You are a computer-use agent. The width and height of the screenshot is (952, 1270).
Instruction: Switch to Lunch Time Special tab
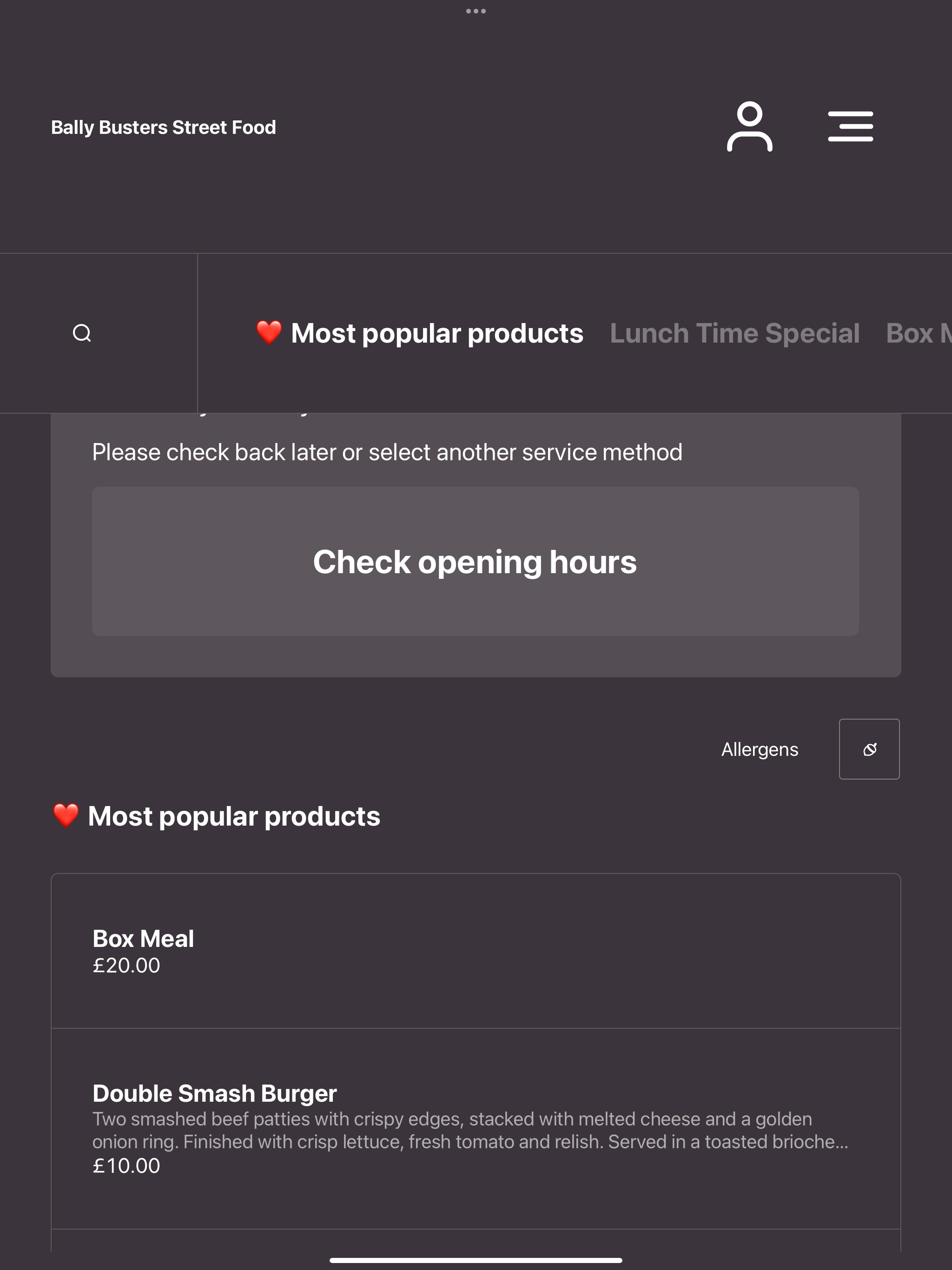[x=734, y=333]
